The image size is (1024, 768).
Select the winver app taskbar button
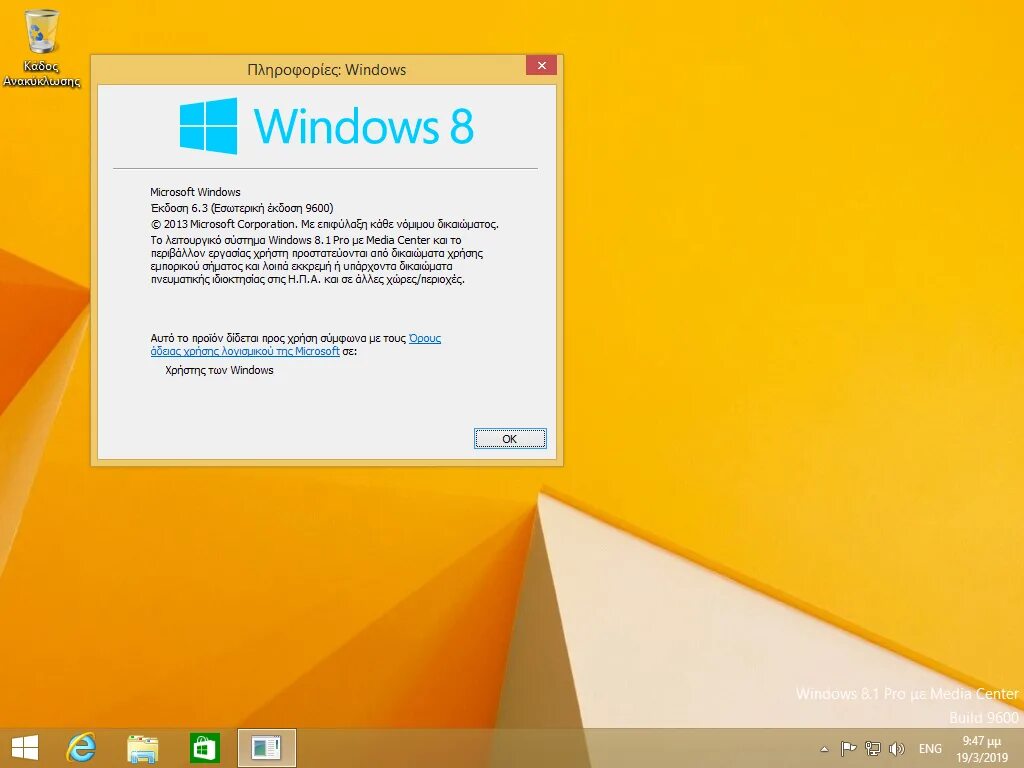pos(266,748)
